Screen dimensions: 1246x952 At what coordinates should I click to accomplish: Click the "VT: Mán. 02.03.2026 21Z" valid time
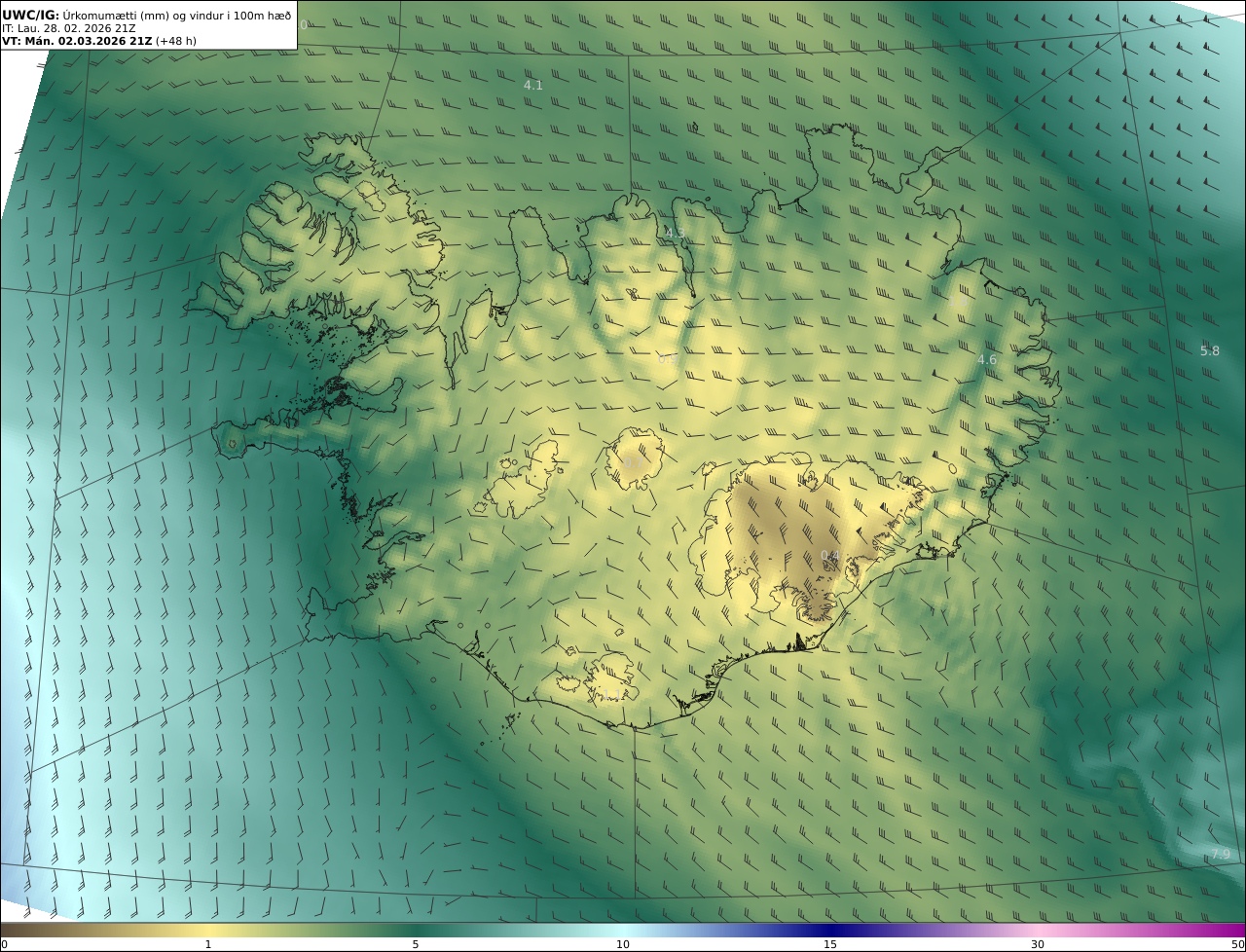tap(77, 42)
